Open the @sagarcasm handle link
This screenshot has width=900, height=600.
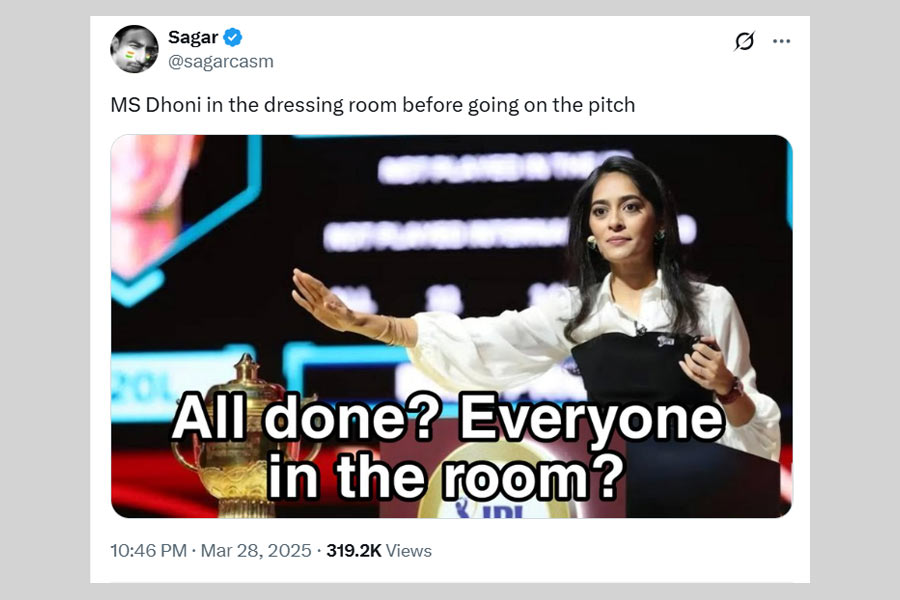tap(220, 61)
